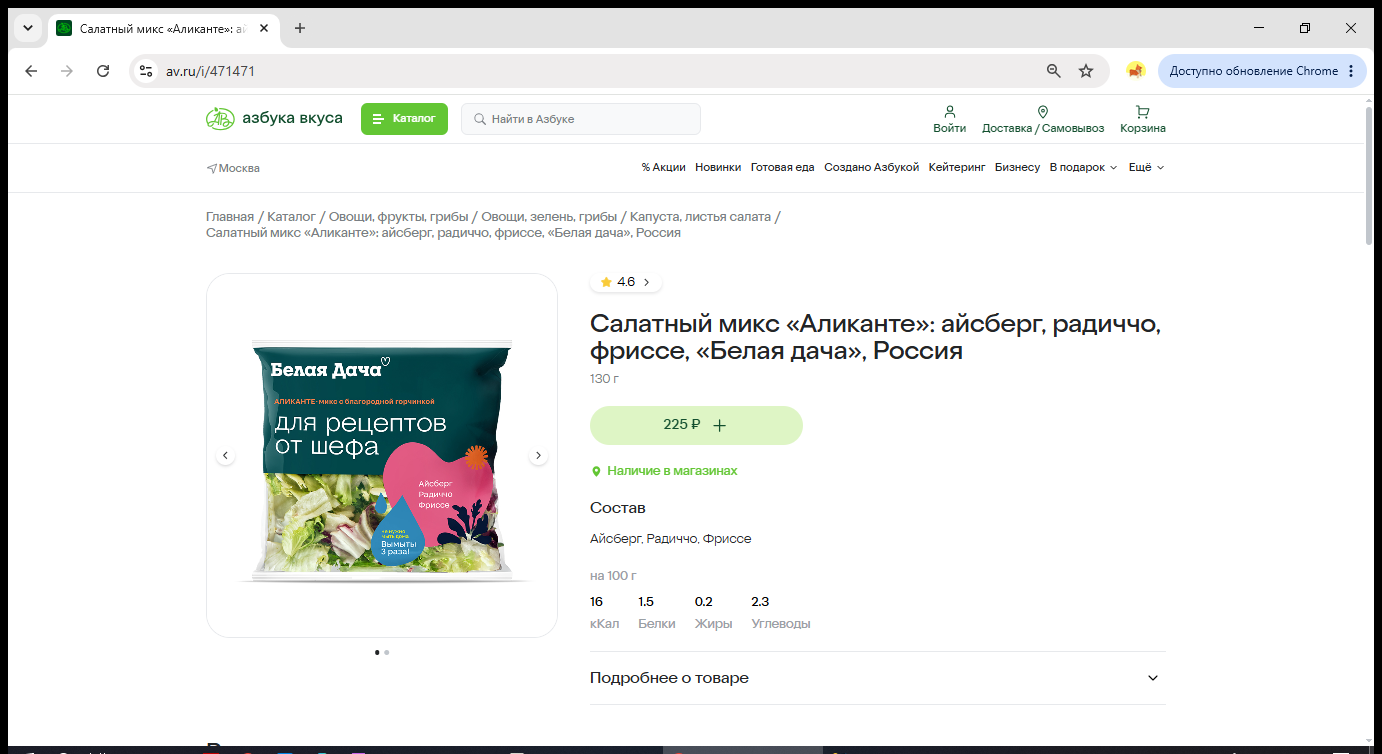Go to Капуста, листья салата breadcrumb
Image resolution: width=1382 pixels, height=754 pixels.
click(700, 217)
